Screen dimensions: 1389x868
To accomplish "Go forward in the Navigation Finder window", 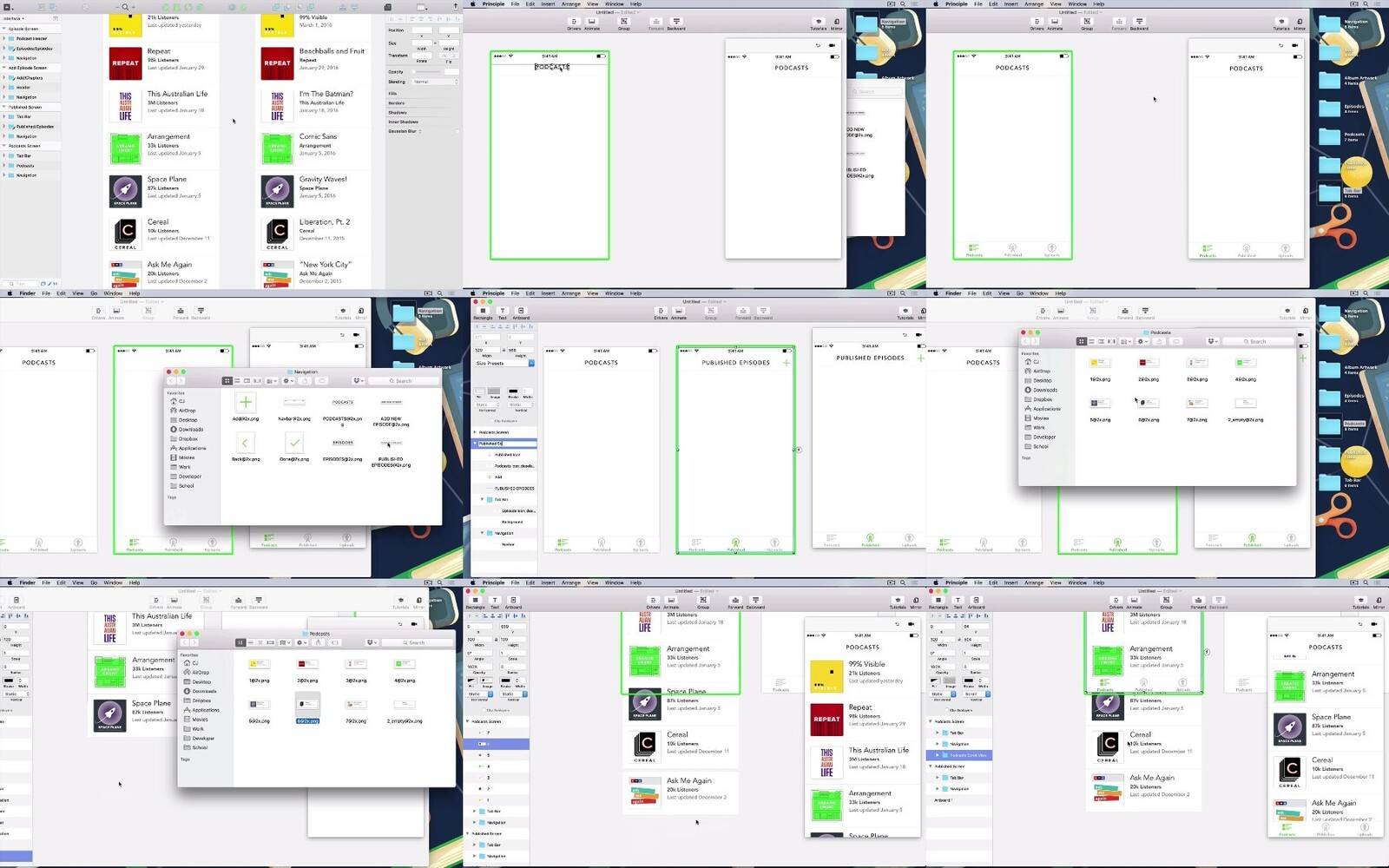I will pyautogui.click(x=181, y=381).
